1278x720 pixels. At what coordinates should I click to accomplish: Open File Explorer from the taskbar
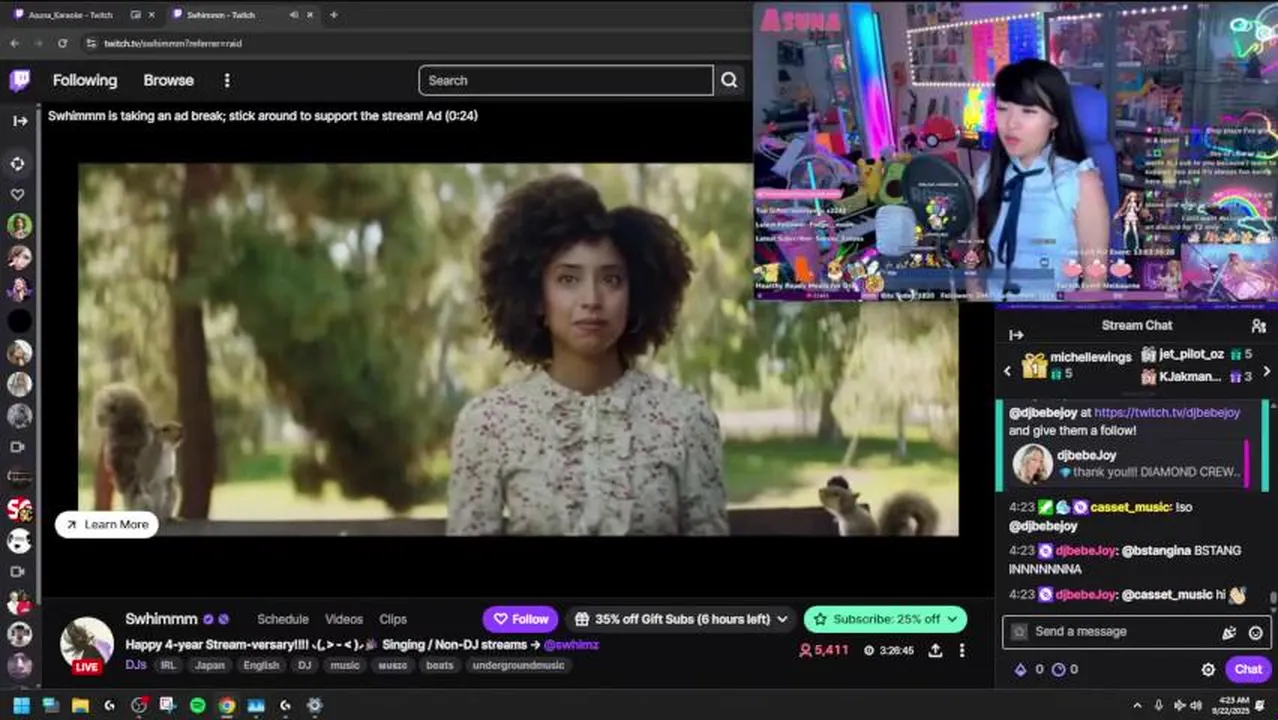coord(80,705)
